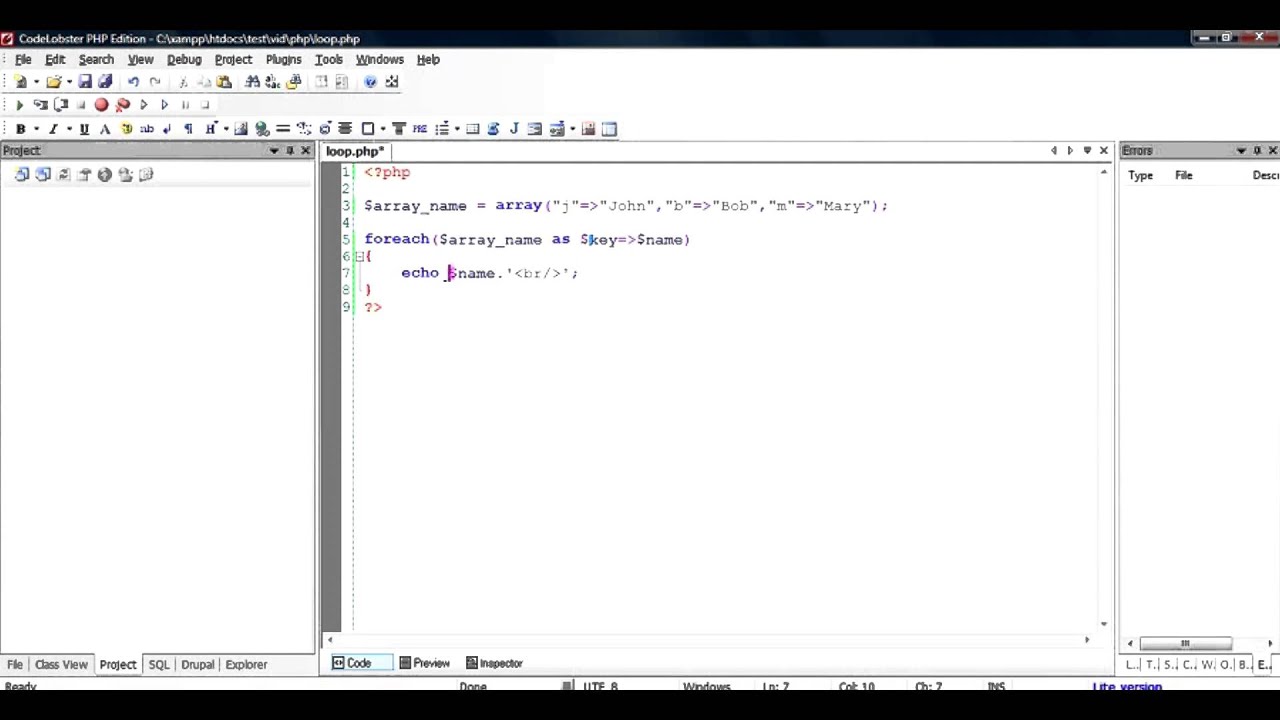Image resolution: width=1280 pixels, height=720 pixels.
Task: Toggle auto-hide pin on Project panel
Action: pos(290,151)
